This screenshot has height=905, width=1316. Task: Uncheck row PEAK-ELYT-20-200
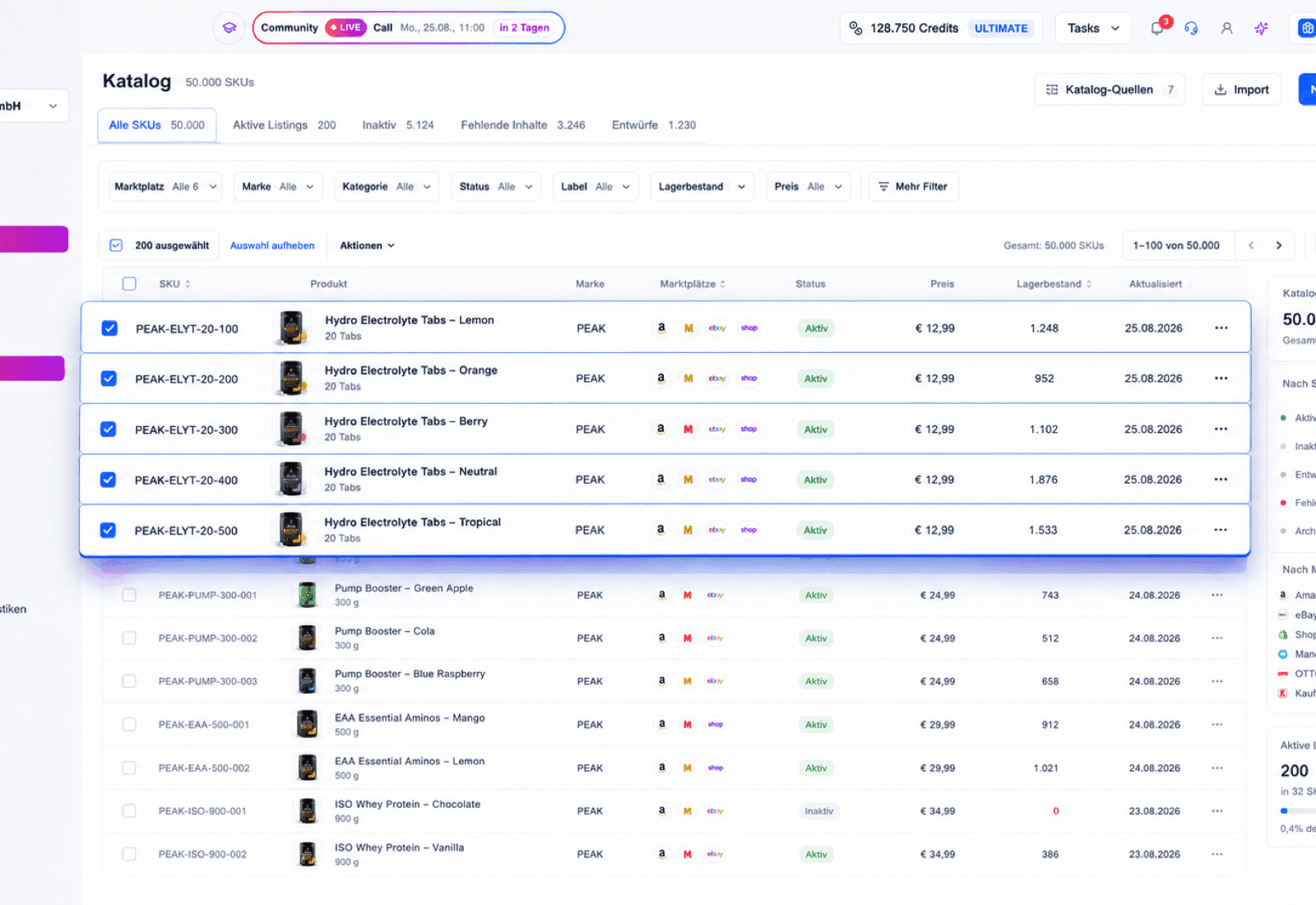(109, 378)
